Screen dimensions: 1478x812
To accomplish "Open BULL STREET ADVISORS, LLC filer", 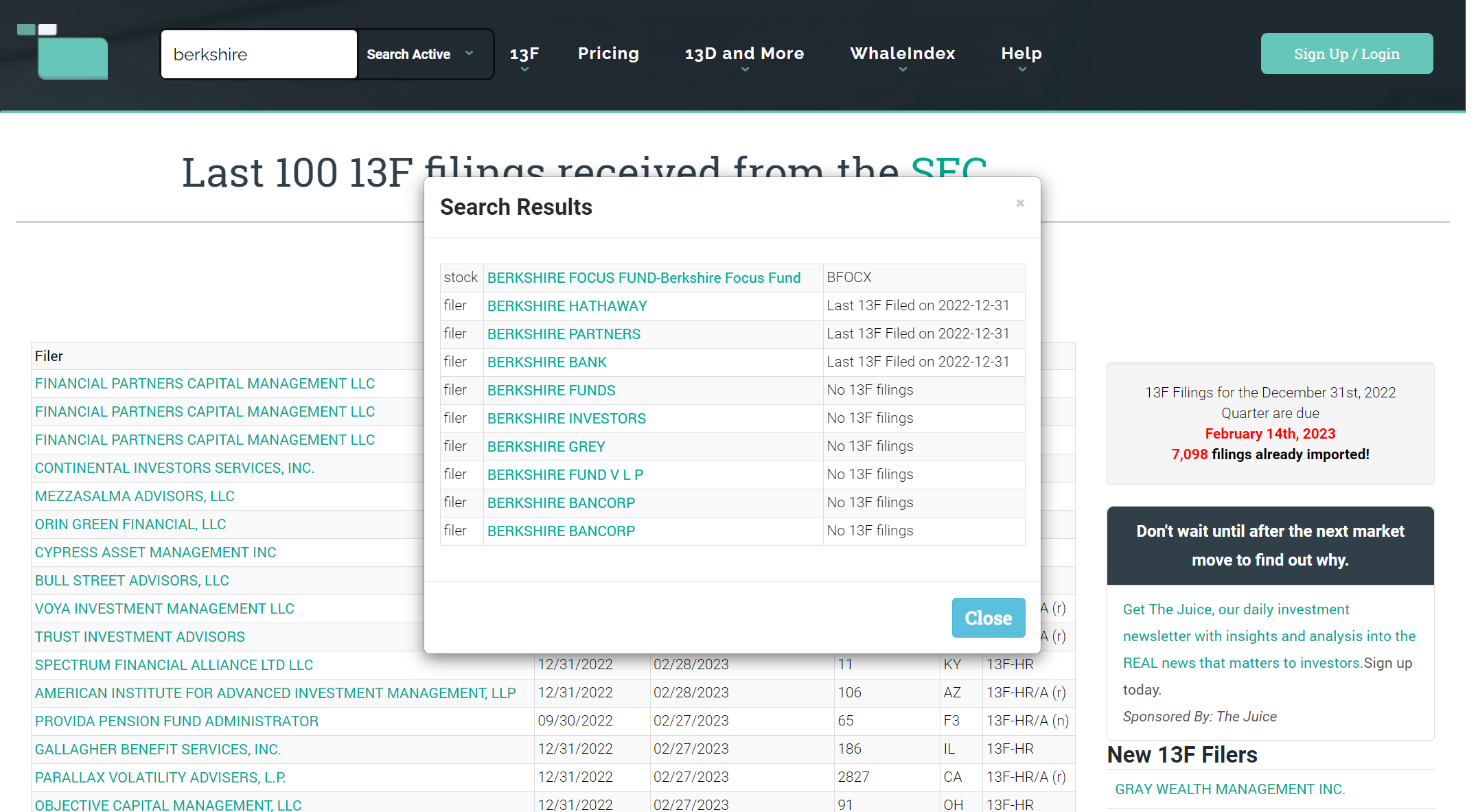I will pos(132,581).
